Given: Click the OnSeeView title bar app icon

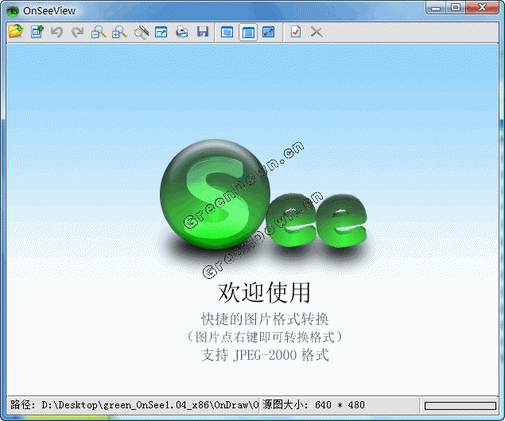Looking at the screenshot, I should pyautogui.click(x=13, y=11).
